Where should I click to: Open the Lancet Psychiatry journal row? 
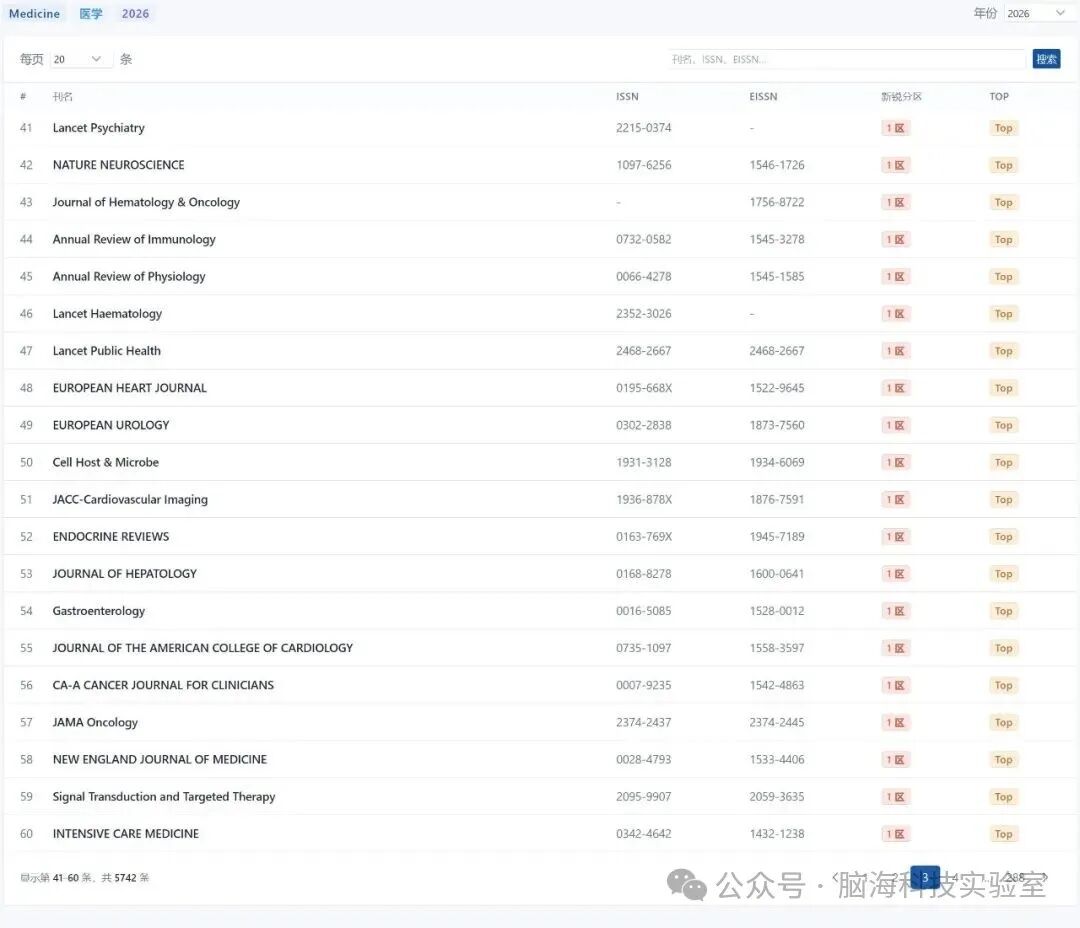[540, 128]
